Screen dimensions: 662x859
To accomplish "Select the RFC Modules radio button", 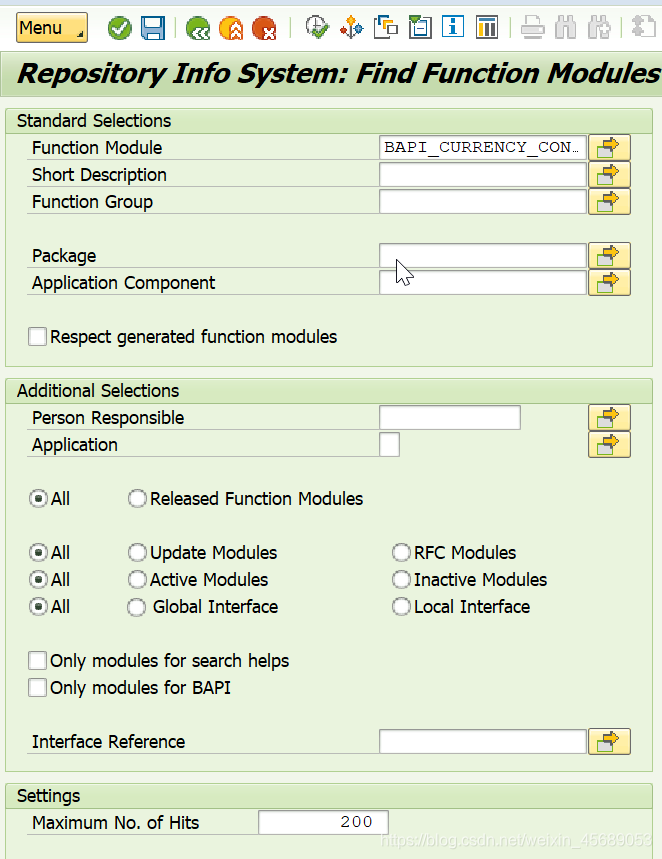I will tap(401, 552).
